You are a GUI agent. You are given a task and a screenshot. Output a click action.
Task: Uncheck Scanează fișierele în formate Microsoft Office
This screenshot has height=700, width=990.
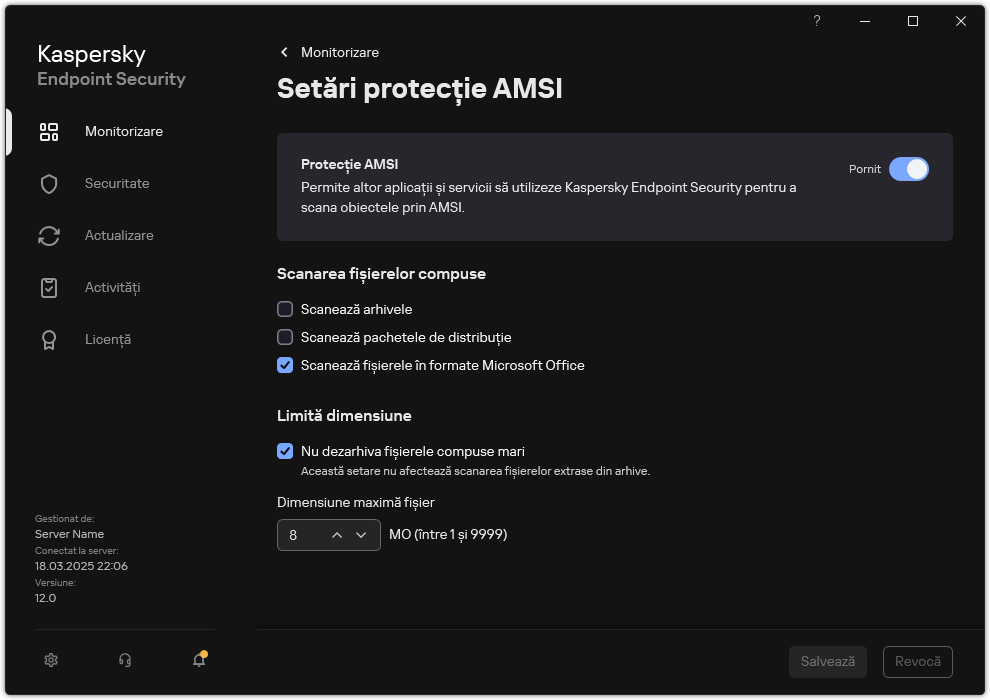[285, 366]
